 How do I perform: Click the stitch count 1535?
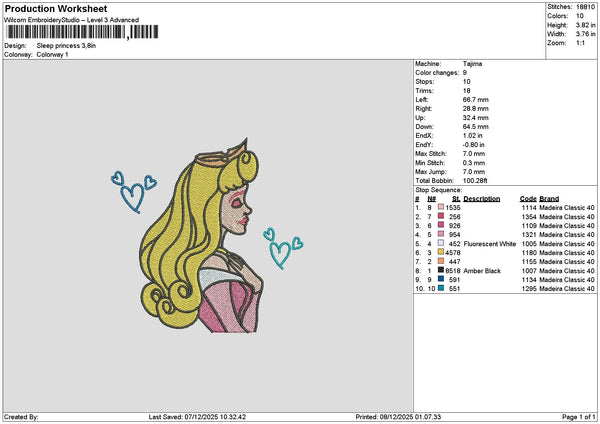pos(453,207)
